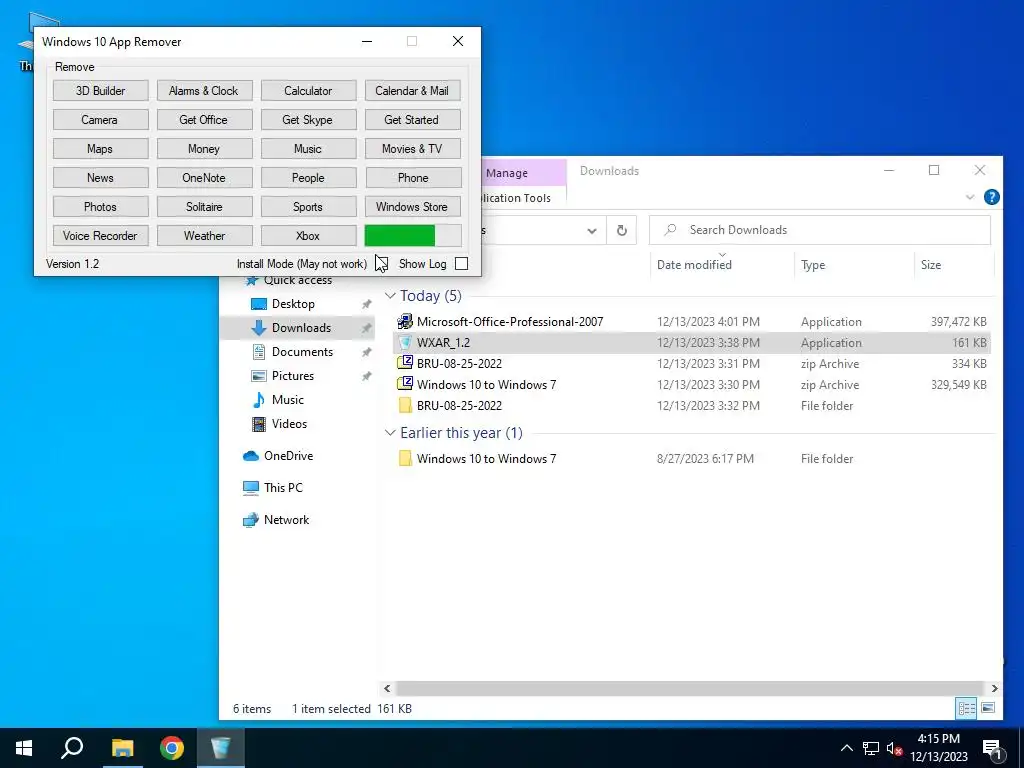Remove the News app

coord(101,178)
